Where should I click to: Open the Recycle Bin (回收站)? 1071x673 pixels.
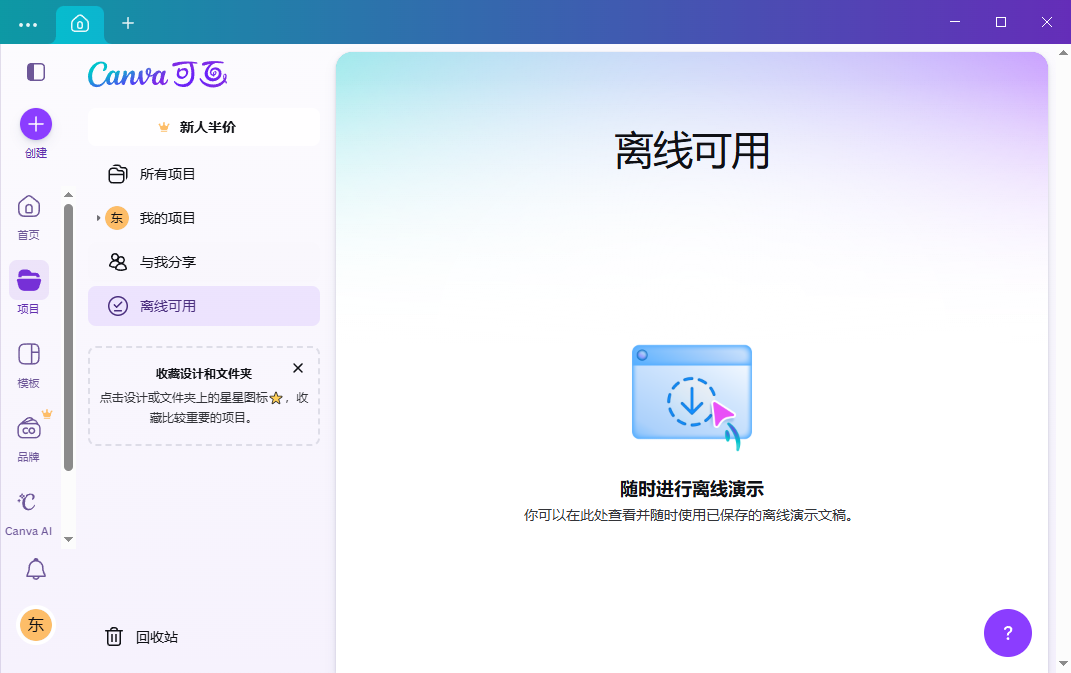tap(143, 637)
